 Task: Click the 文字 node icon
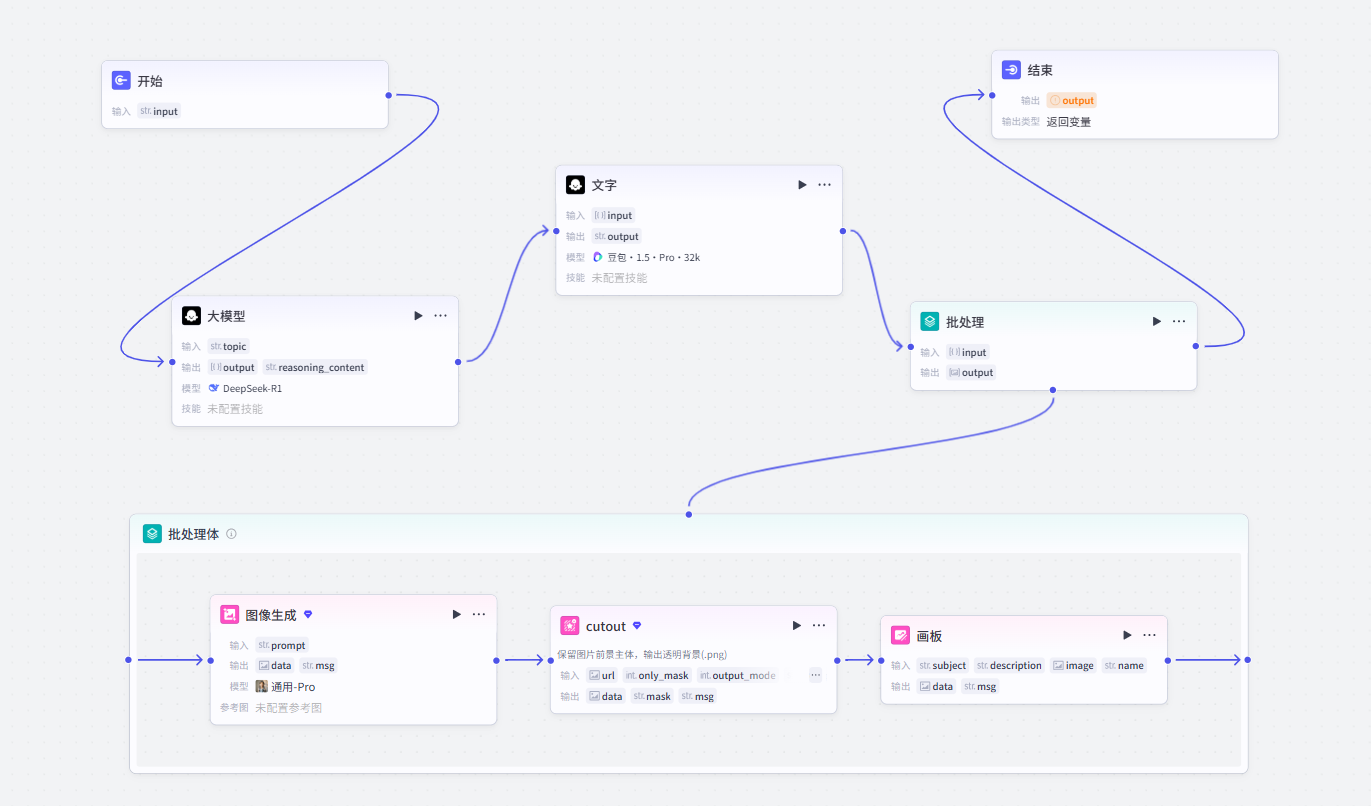[x=575, y=185]
